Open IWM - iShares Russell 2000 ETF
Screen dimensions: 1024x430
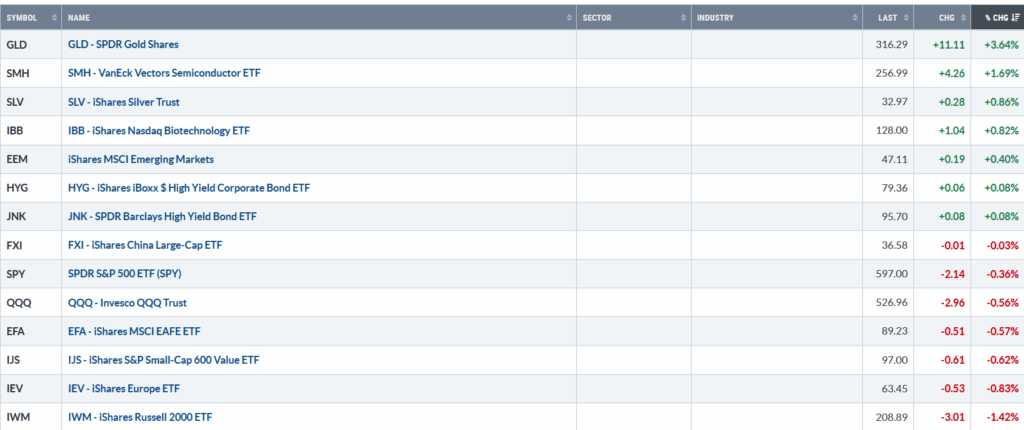(140, 417)
